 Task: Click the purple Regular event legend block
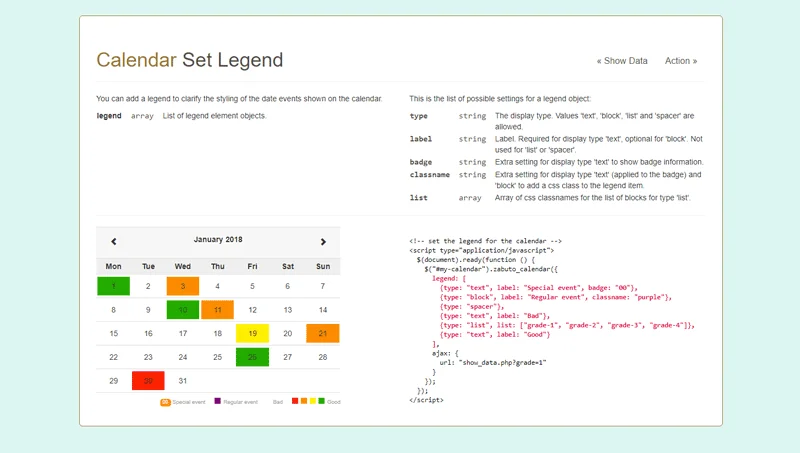tap(218, 401)
